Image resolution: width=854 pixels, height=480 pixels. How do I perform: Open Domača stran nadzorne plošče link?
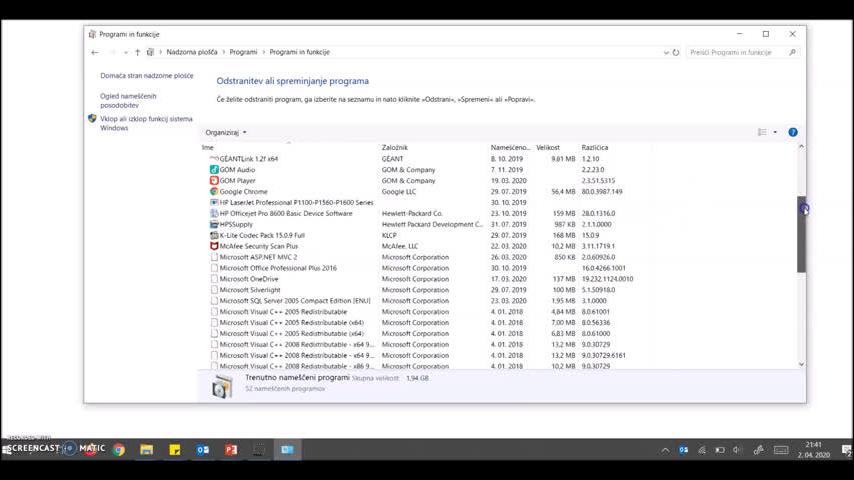click(146, 76)
